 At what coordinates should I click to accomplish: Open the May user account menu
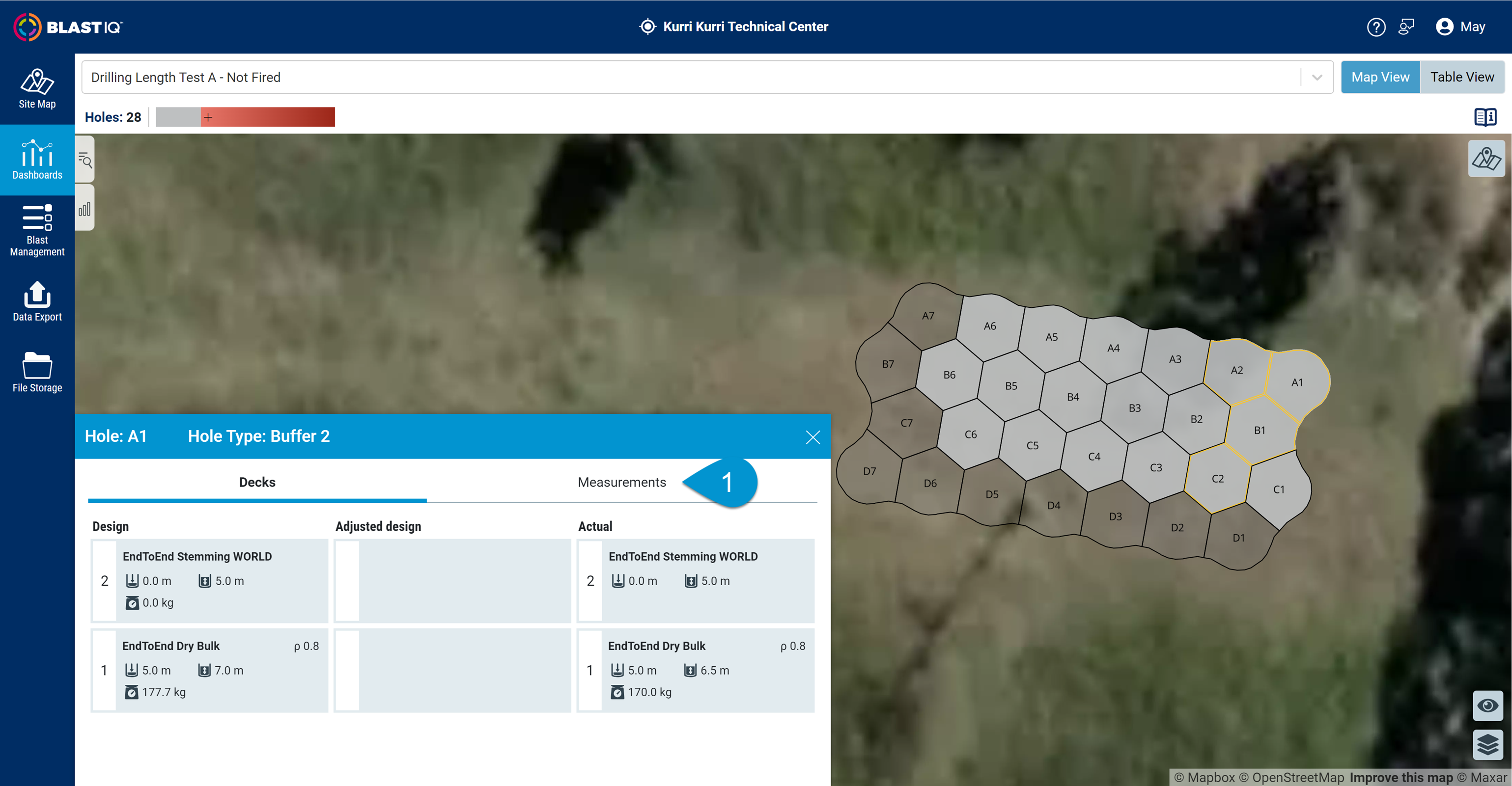tap(1460, 27)
